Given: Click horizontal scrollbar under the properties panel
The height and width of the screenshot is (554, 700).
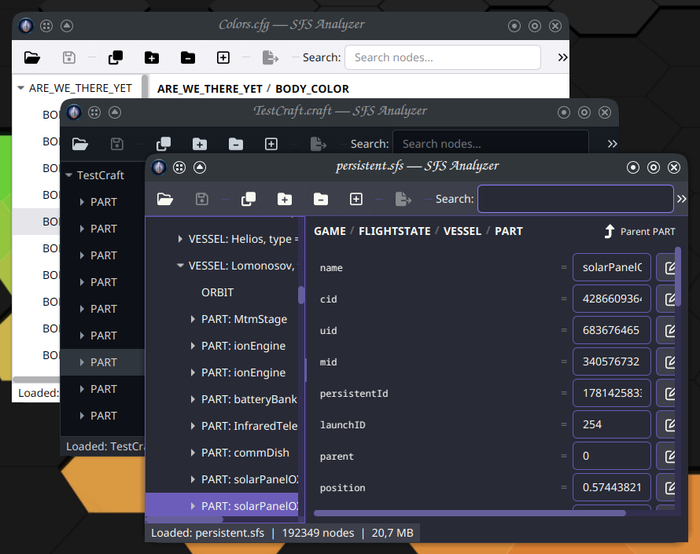Looking at the screenshot, I should tap(470, 513).
